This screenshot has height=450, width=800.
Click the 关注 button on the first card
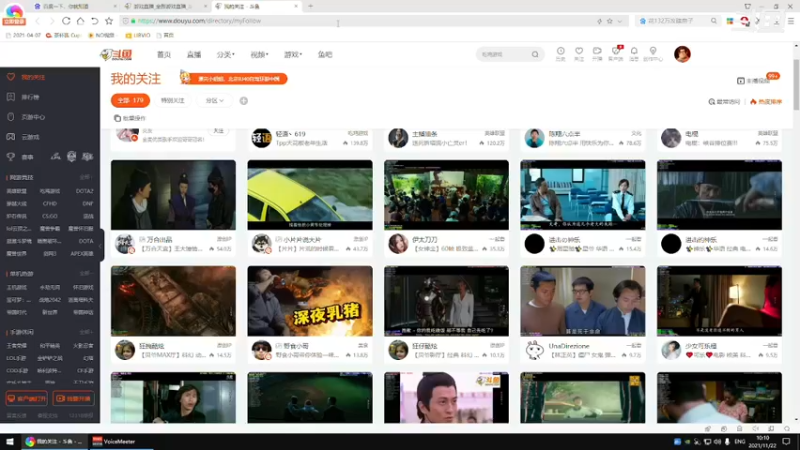coord(218,131)
